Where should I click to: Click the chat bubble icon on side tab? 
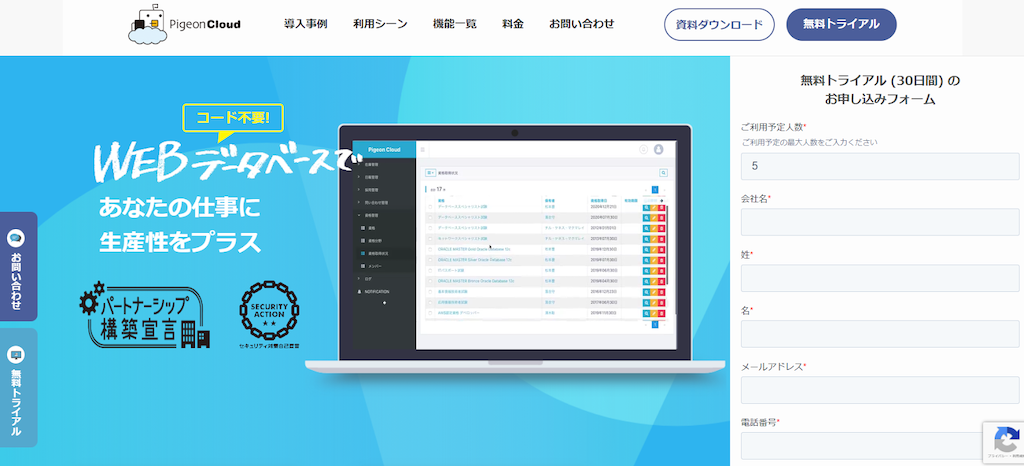16,238
